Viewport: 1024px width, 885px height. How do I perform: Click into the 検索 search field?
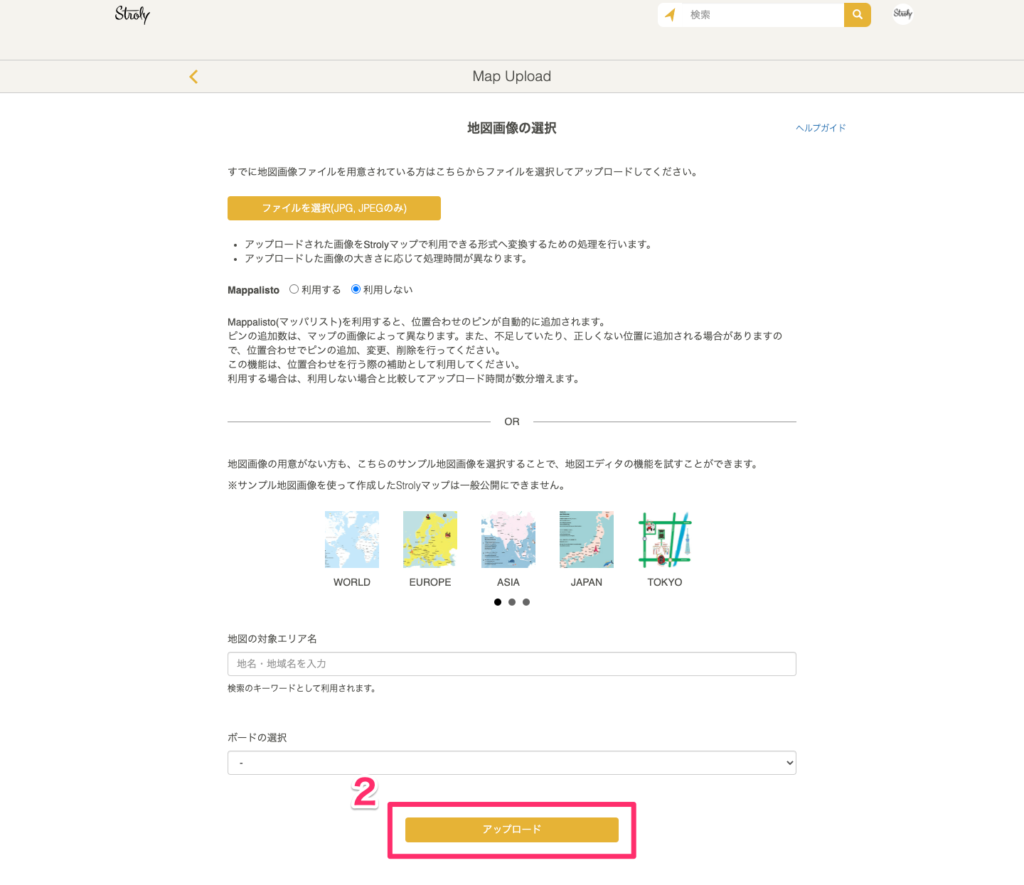[x=762, y=15]
